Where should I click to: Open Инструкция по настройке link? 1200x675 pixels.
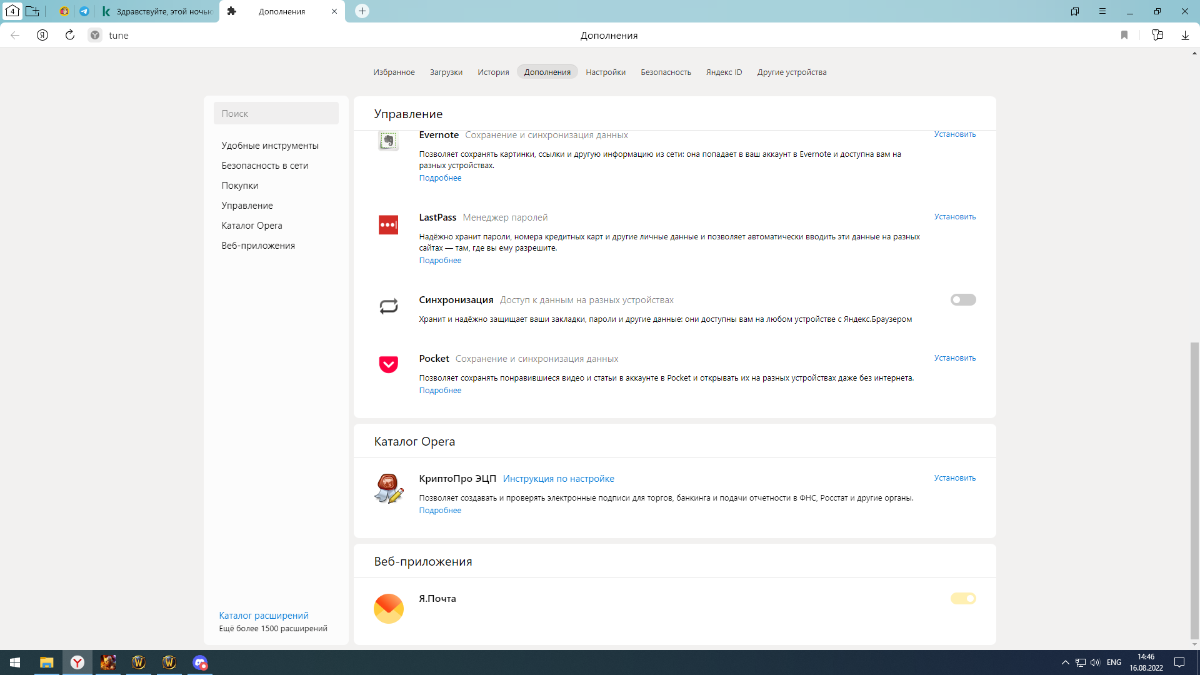click(x=559, y=479)
